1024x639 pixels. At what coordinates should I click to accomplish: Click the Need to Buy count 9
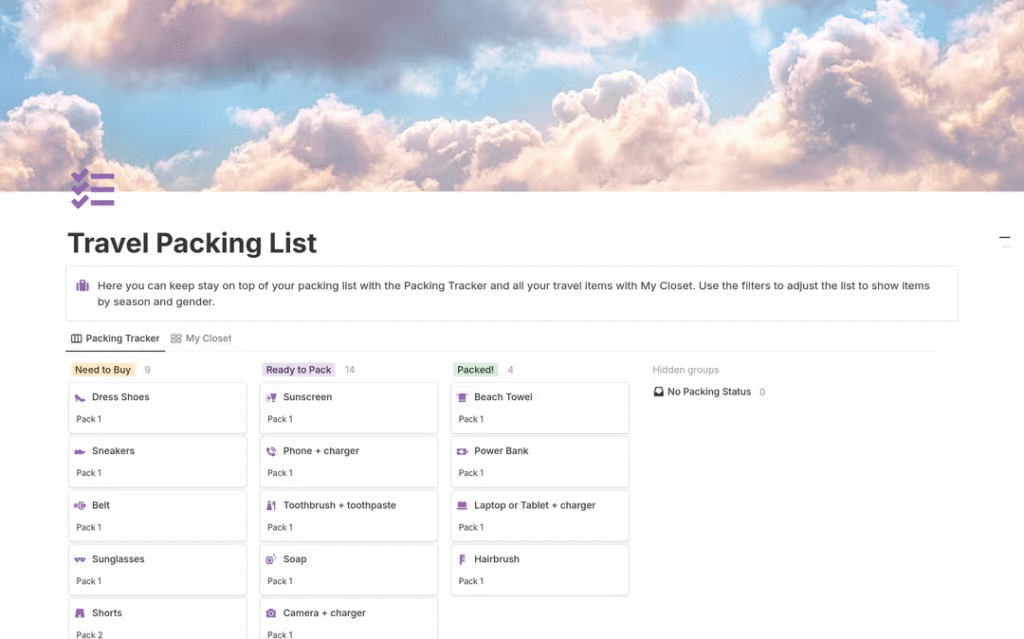148,370
